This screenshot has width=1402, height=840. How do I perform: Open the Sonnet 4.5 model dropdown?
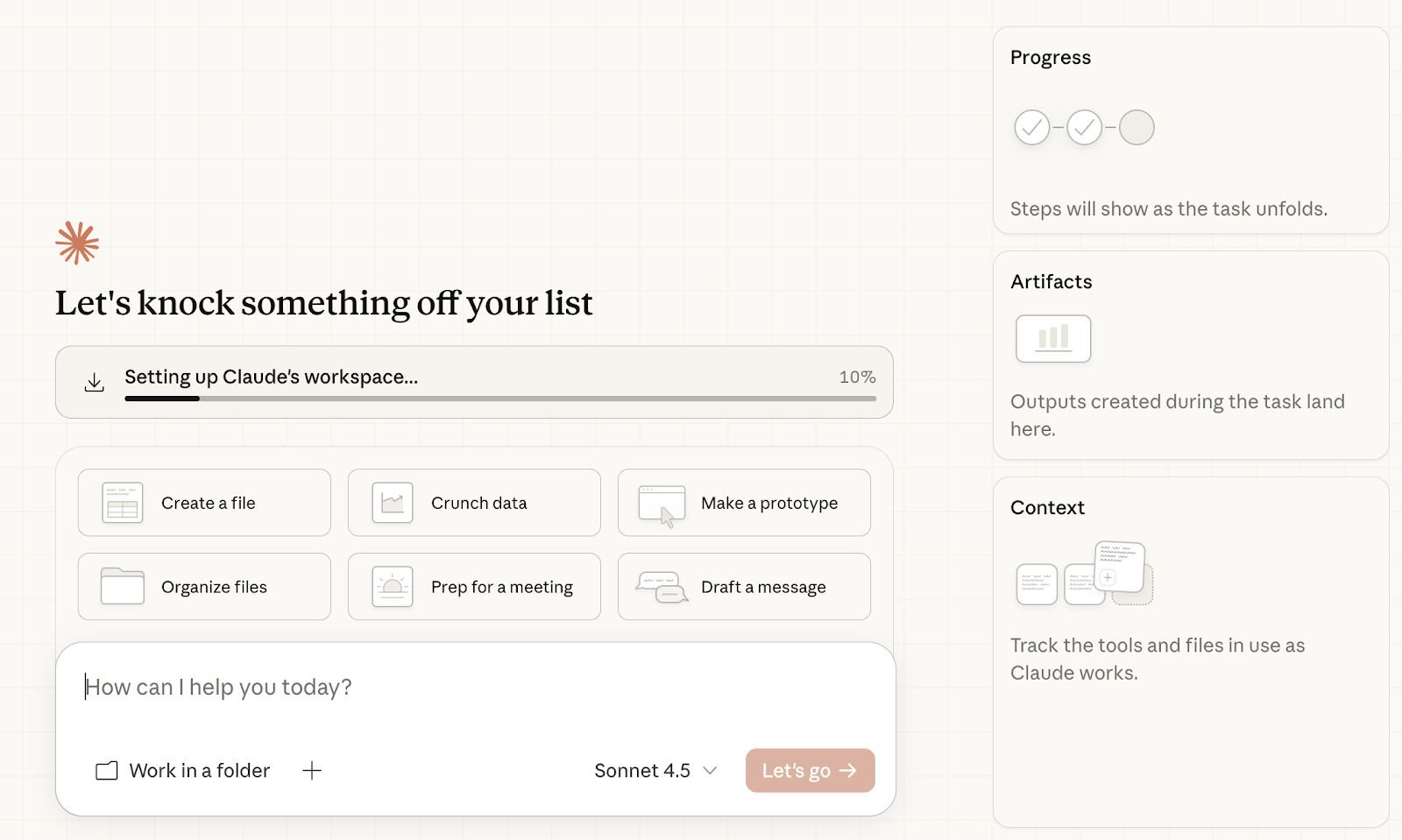click(x=655, y=771)
